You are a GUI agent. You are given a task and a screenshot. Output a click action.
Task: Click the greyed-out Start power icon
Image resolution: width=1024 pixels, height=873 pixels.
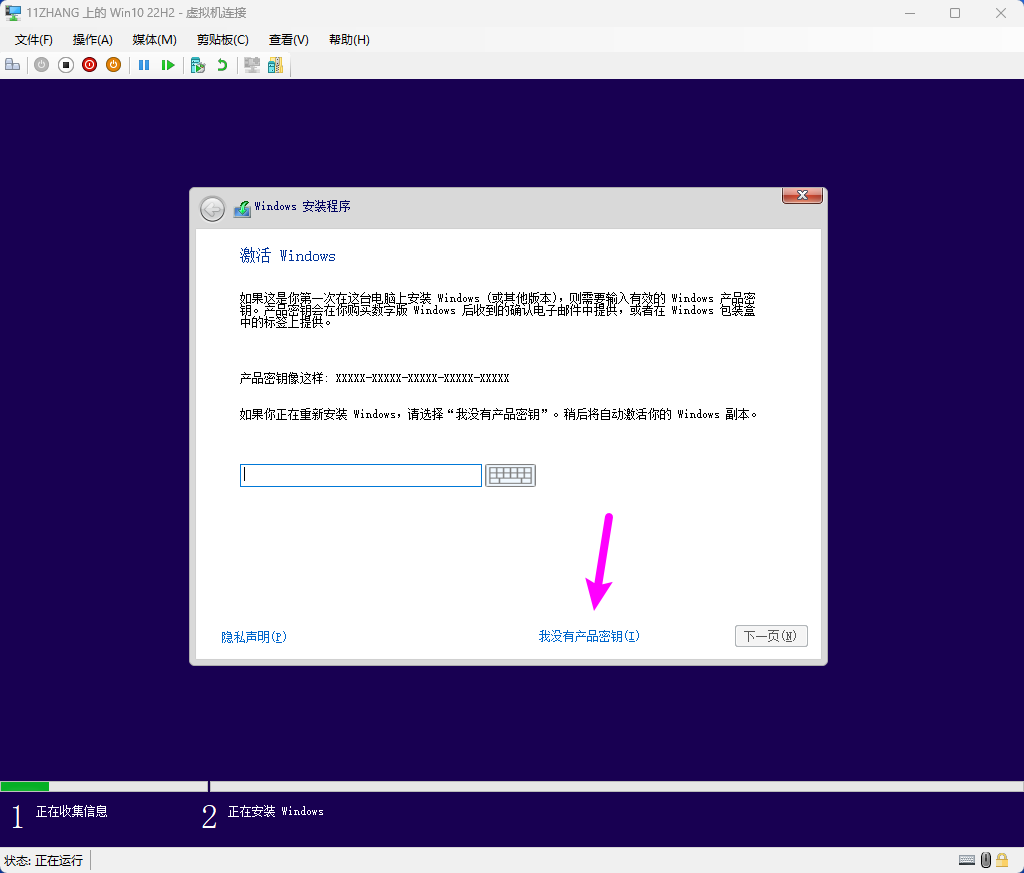point(41,65)
